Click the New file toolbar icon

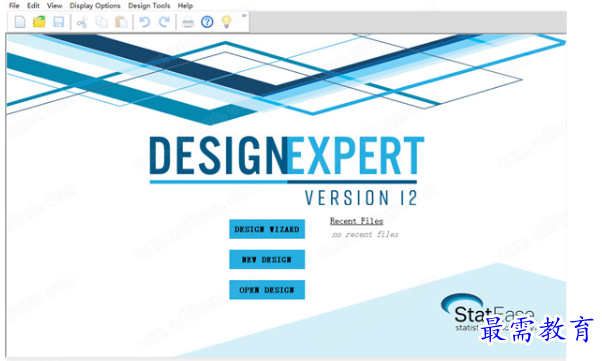click(x=20, y=22)
